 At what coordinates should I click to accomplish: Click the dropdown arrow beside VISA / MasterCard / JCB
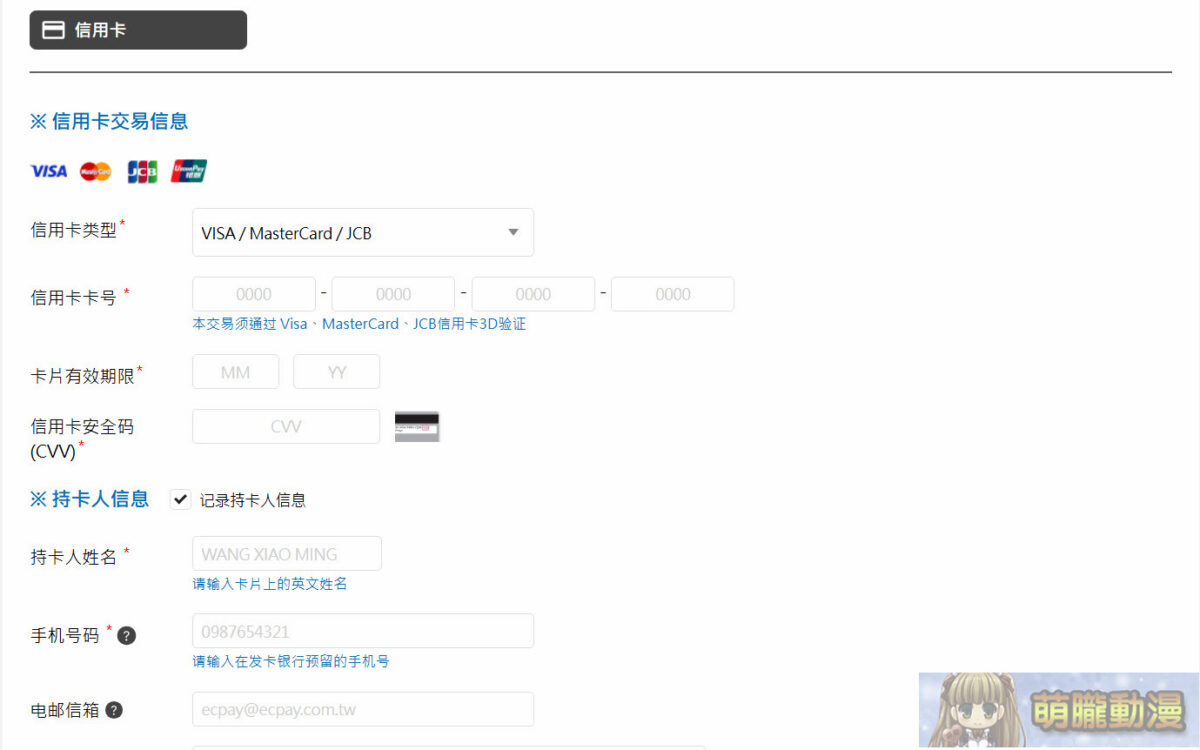513,233
